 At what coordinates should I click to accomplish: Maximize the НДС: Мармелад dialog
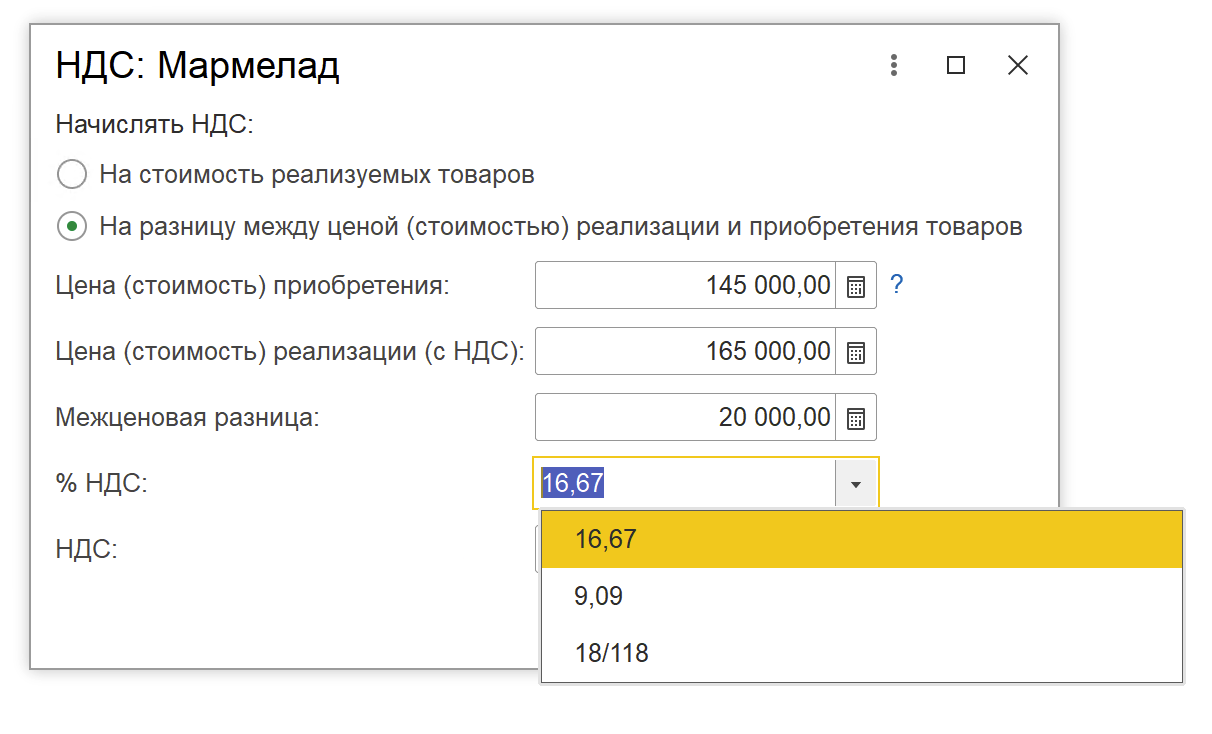pos(956,66)
